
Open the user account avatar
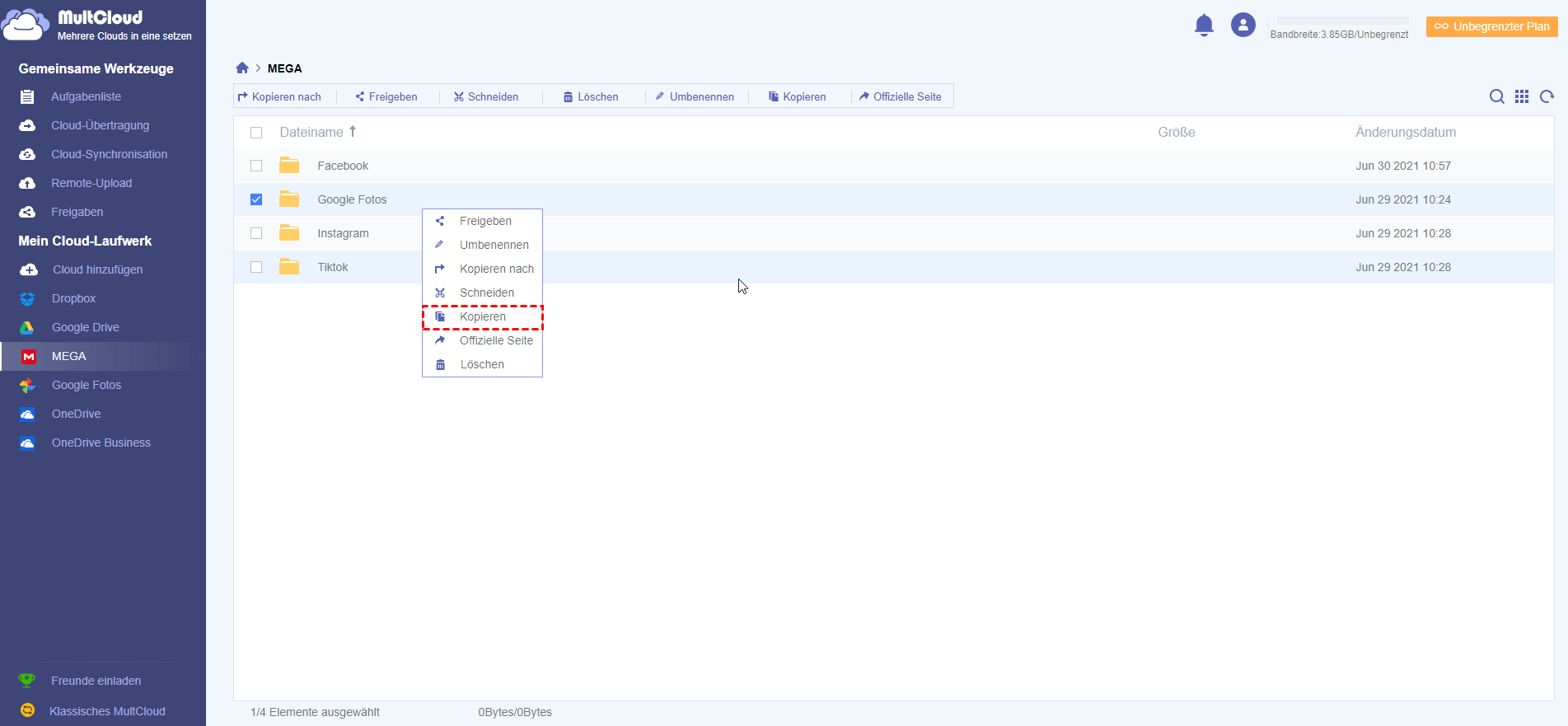click(1243, 25)
